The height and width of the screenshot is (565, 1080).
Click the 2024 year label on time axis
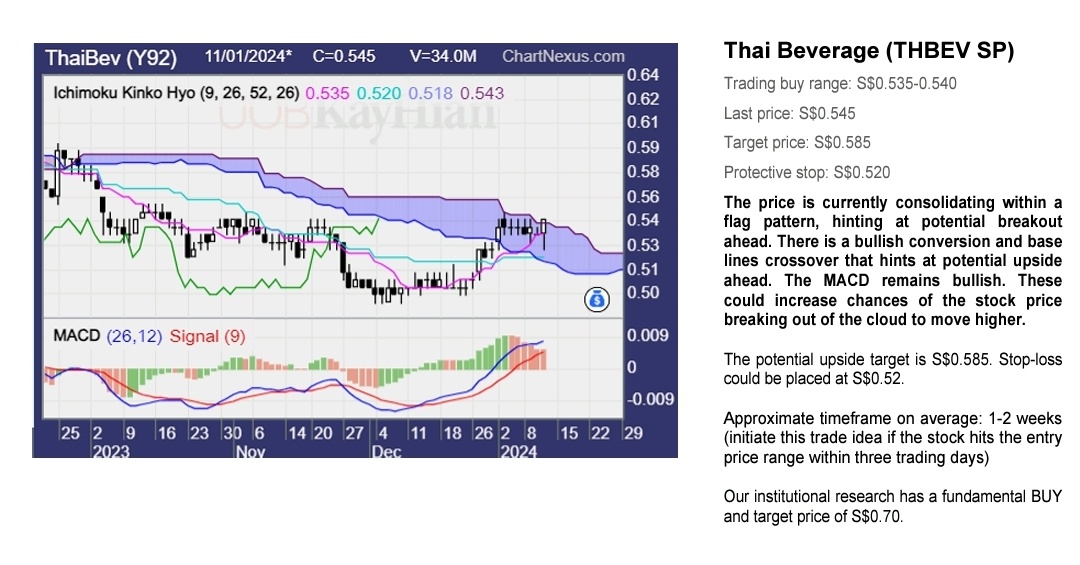[518, 451]
